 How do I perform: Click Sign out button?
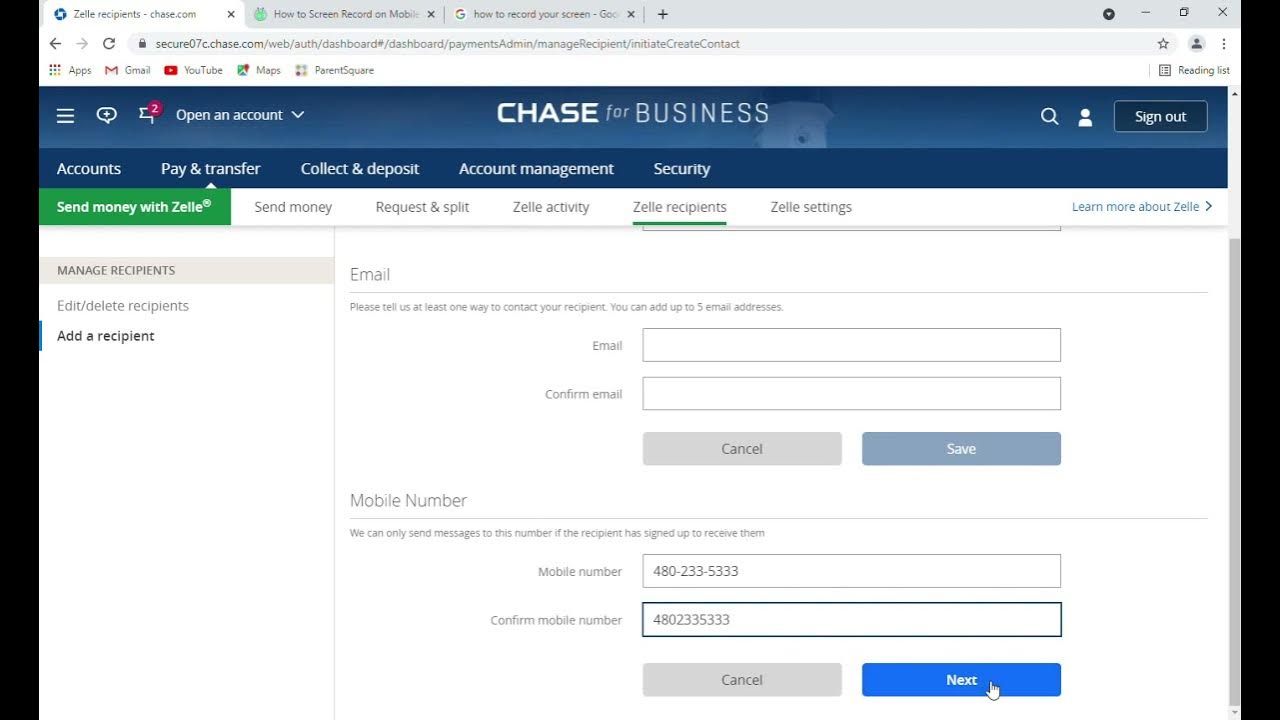(1160, 116)
